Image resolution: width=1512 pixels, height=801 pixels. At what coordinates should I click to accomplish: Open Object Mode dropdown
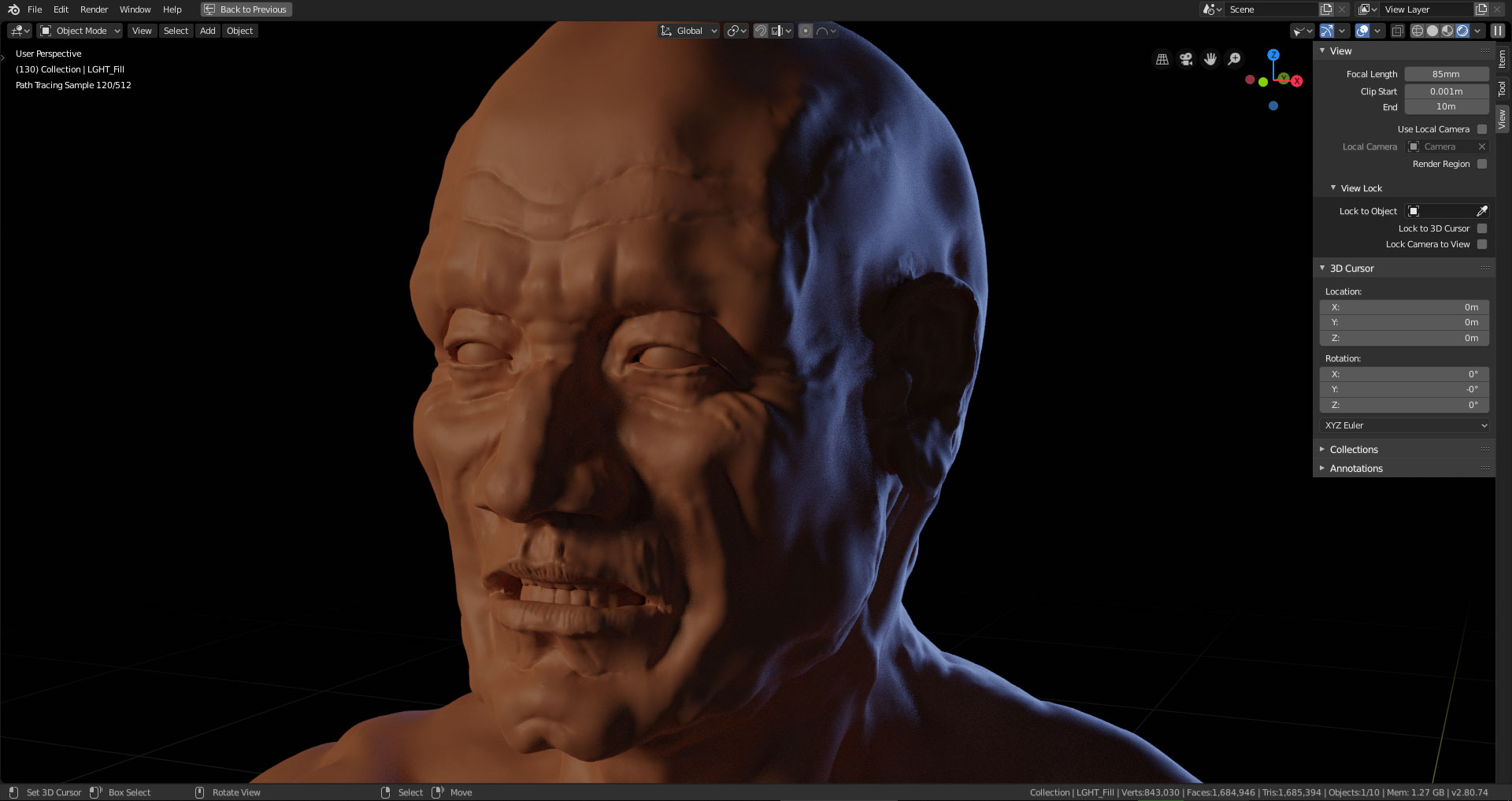click(x=80, y=31)
